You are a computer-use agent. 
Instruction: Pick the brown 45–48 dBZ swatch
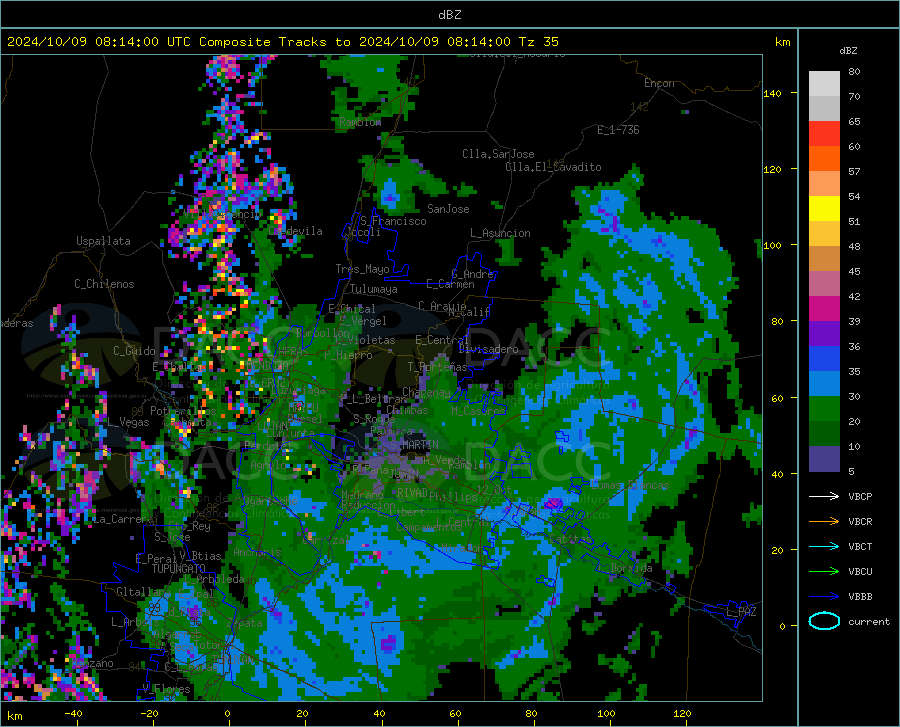[x=824, y=259]
